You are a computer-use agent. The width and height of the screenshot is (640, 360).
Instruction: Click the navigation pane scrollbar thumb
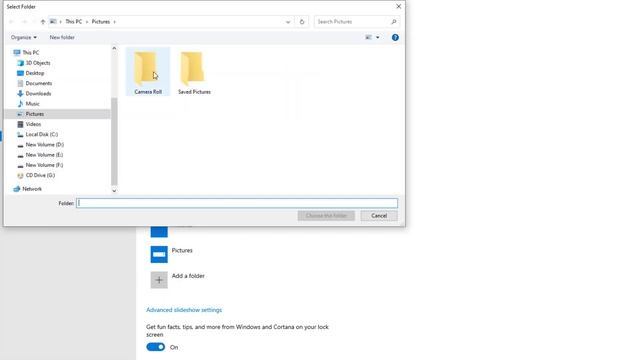tap(114, 142)
